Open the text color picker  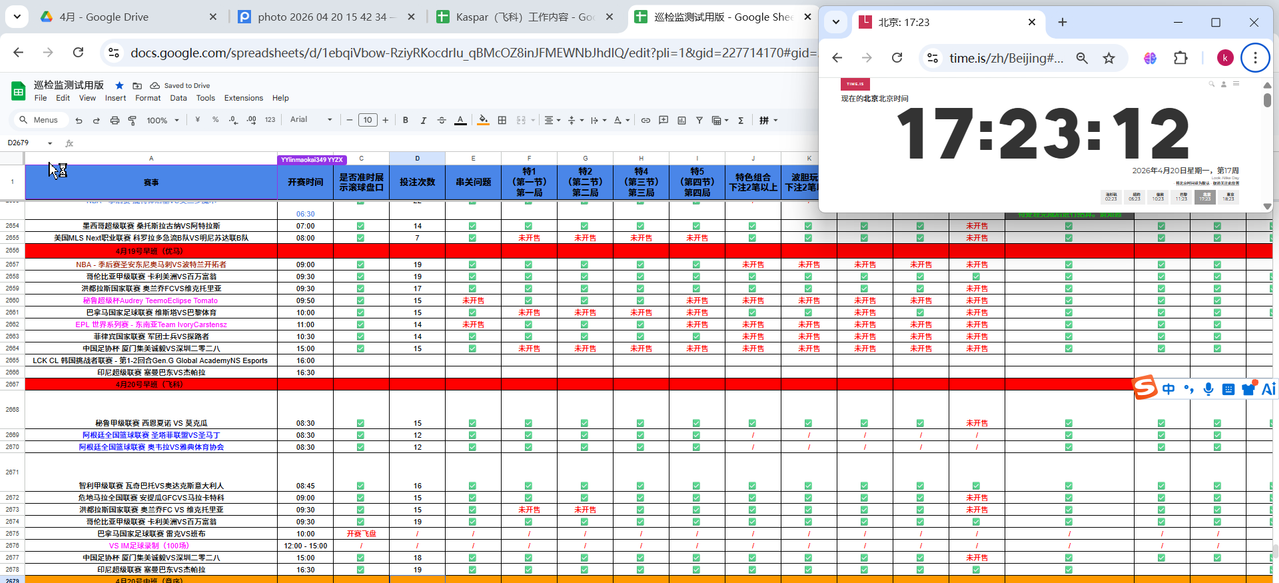coord(460,120)
